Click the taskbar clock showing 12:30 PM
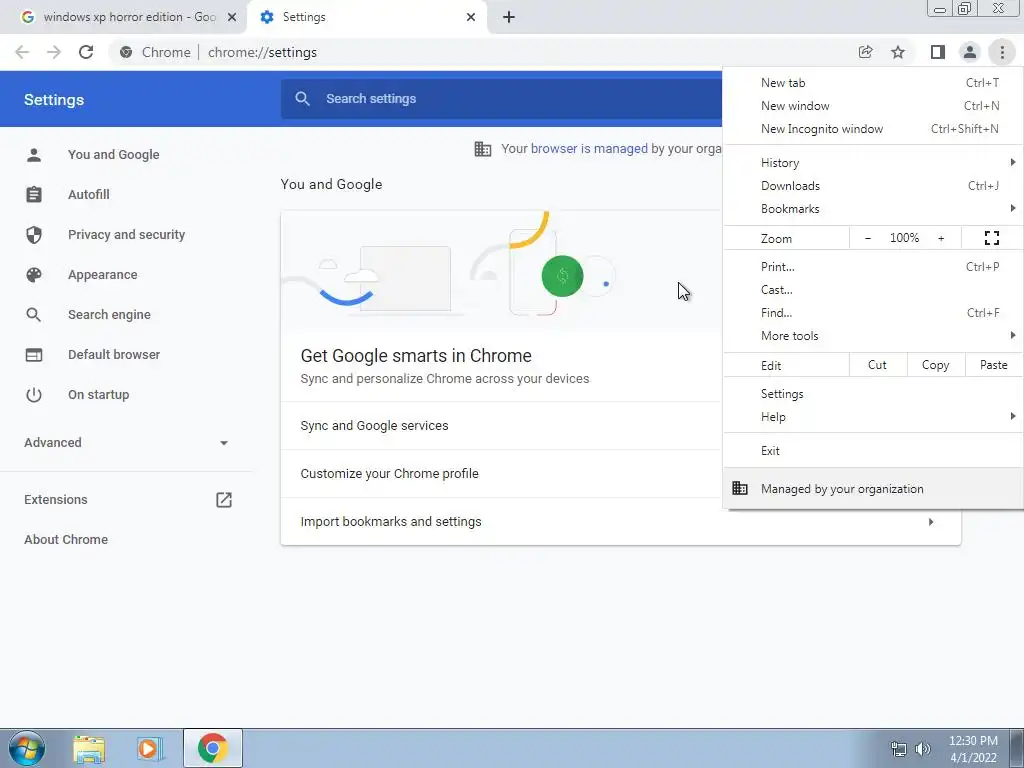The image size is (1024, 768). pos(973,748)
